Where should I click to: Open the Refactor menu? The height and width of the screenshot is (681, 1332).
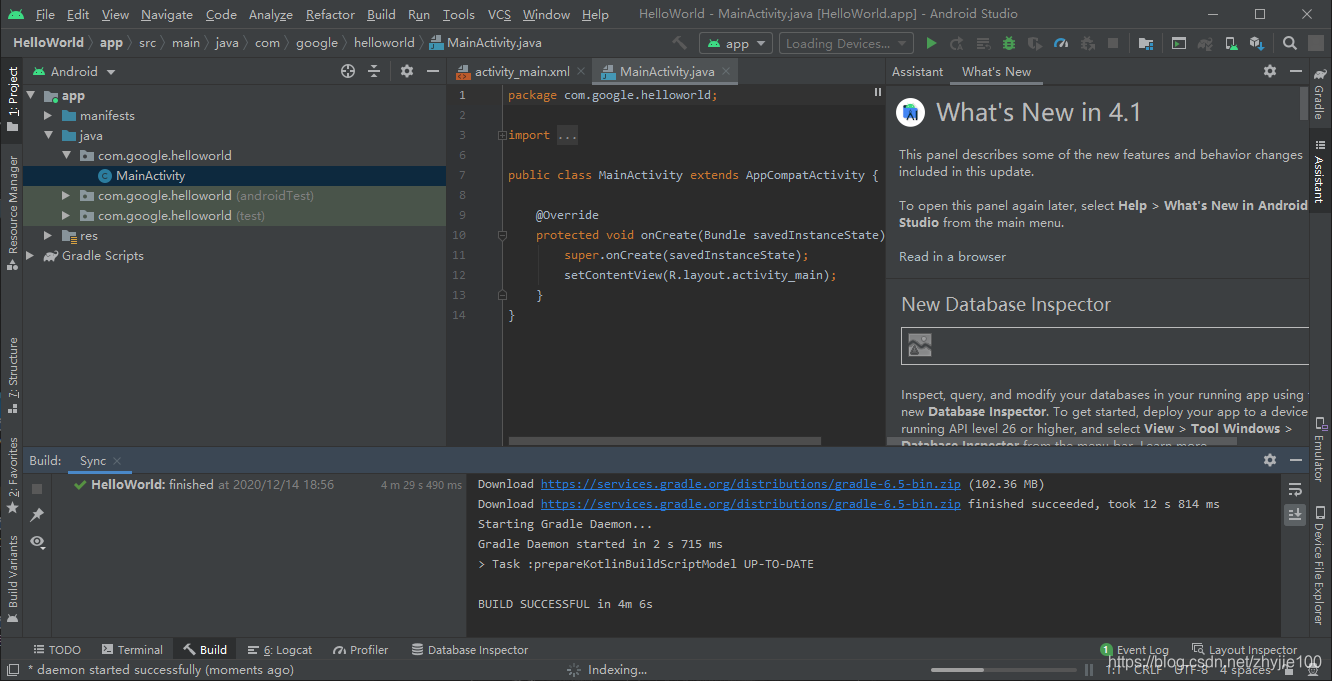pos(330,14)
